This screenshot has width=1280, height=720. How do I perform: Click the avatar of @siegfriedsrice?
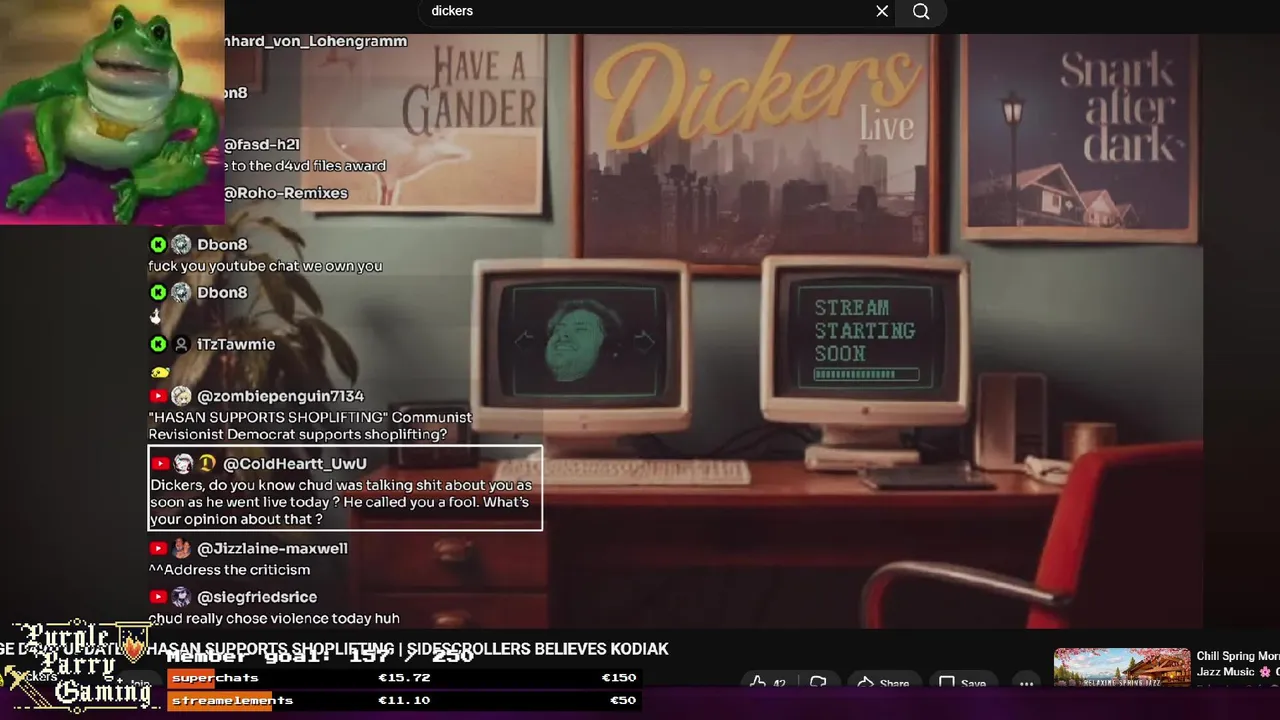pyautogui.click(x=181, y=597)
